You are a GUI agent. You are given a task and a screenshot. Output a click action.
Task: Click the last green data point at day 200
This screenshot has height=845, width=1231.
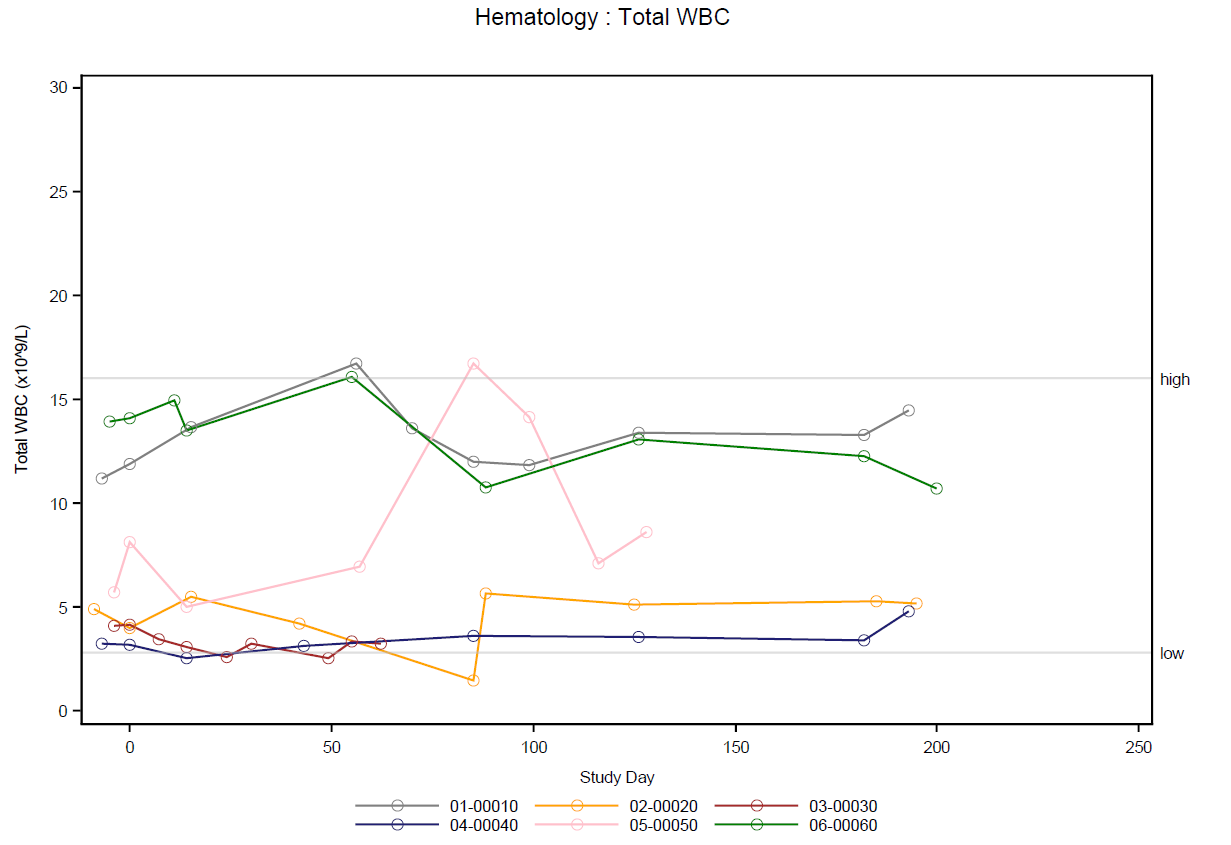coord(936,489)
